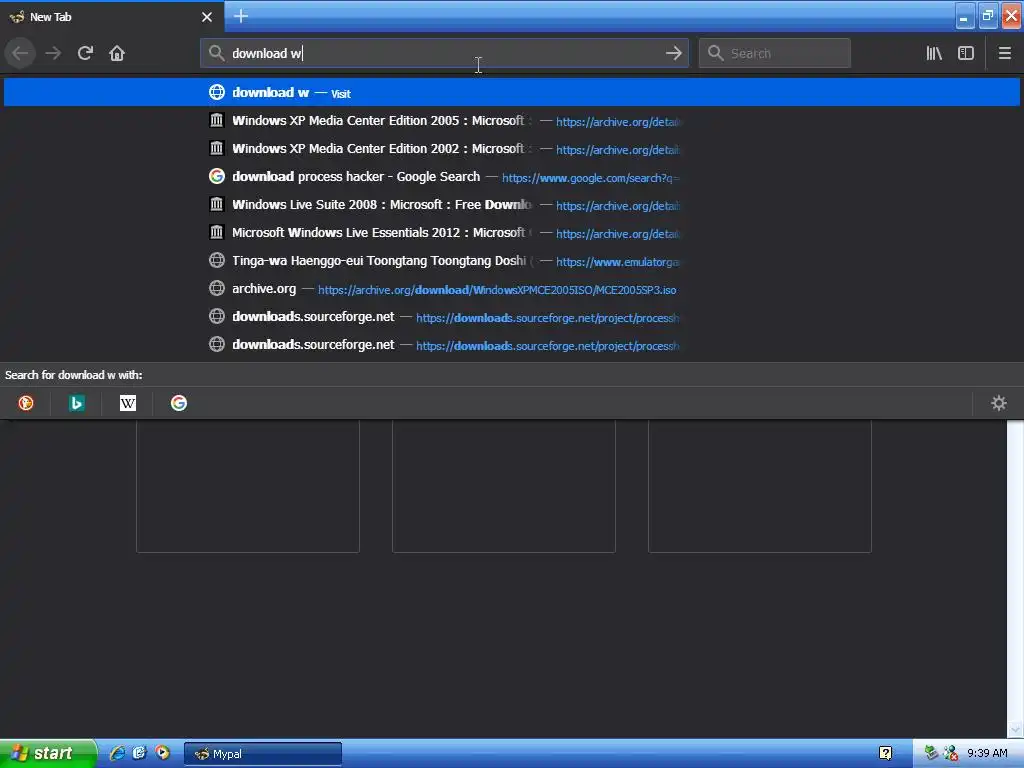Open the Home page icon
The image size is (1024, 768).
[x=117, y=53]
